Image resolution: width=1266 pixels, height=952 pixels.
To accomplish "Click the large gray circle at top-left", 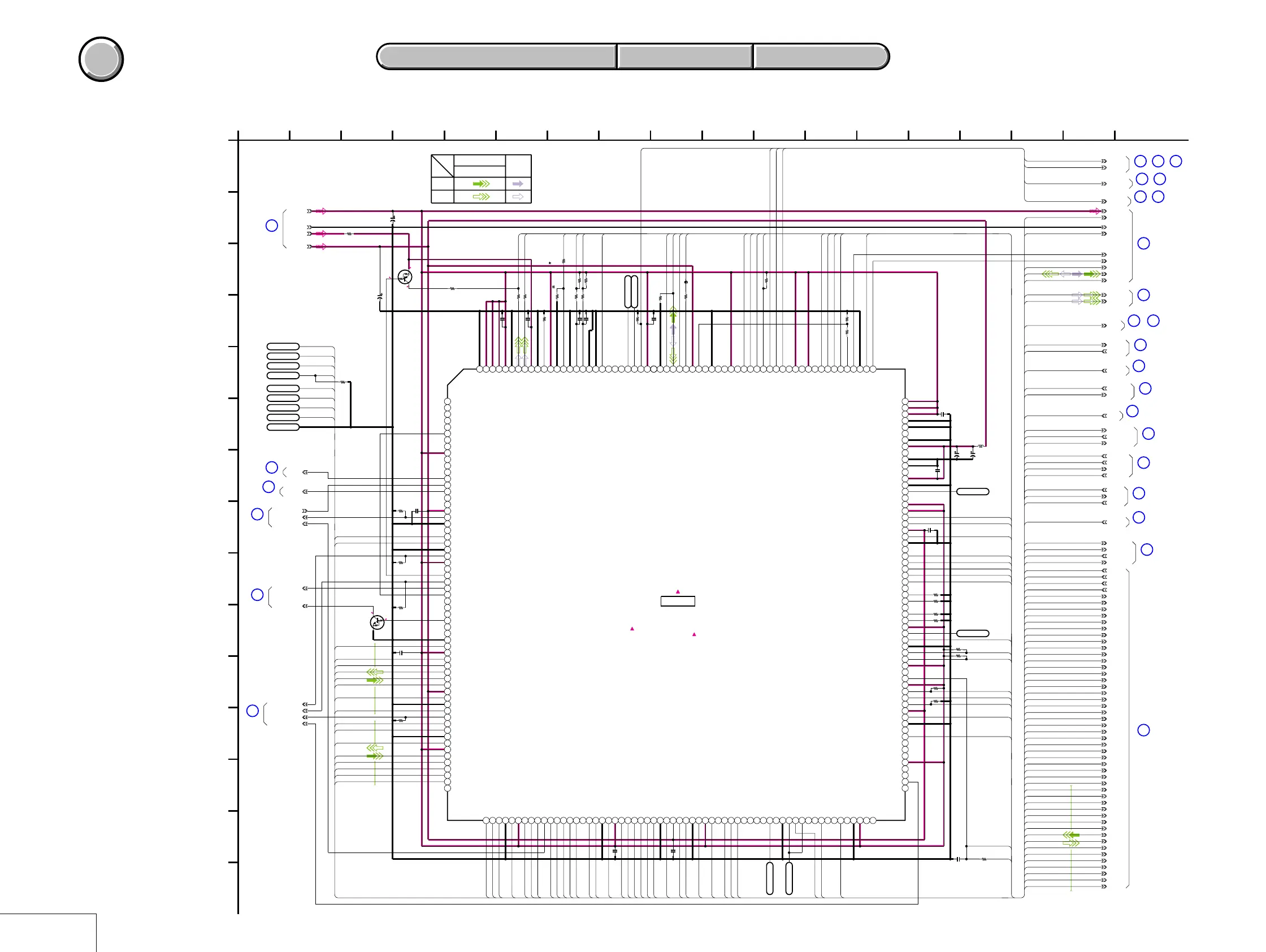I will point(101,59).
